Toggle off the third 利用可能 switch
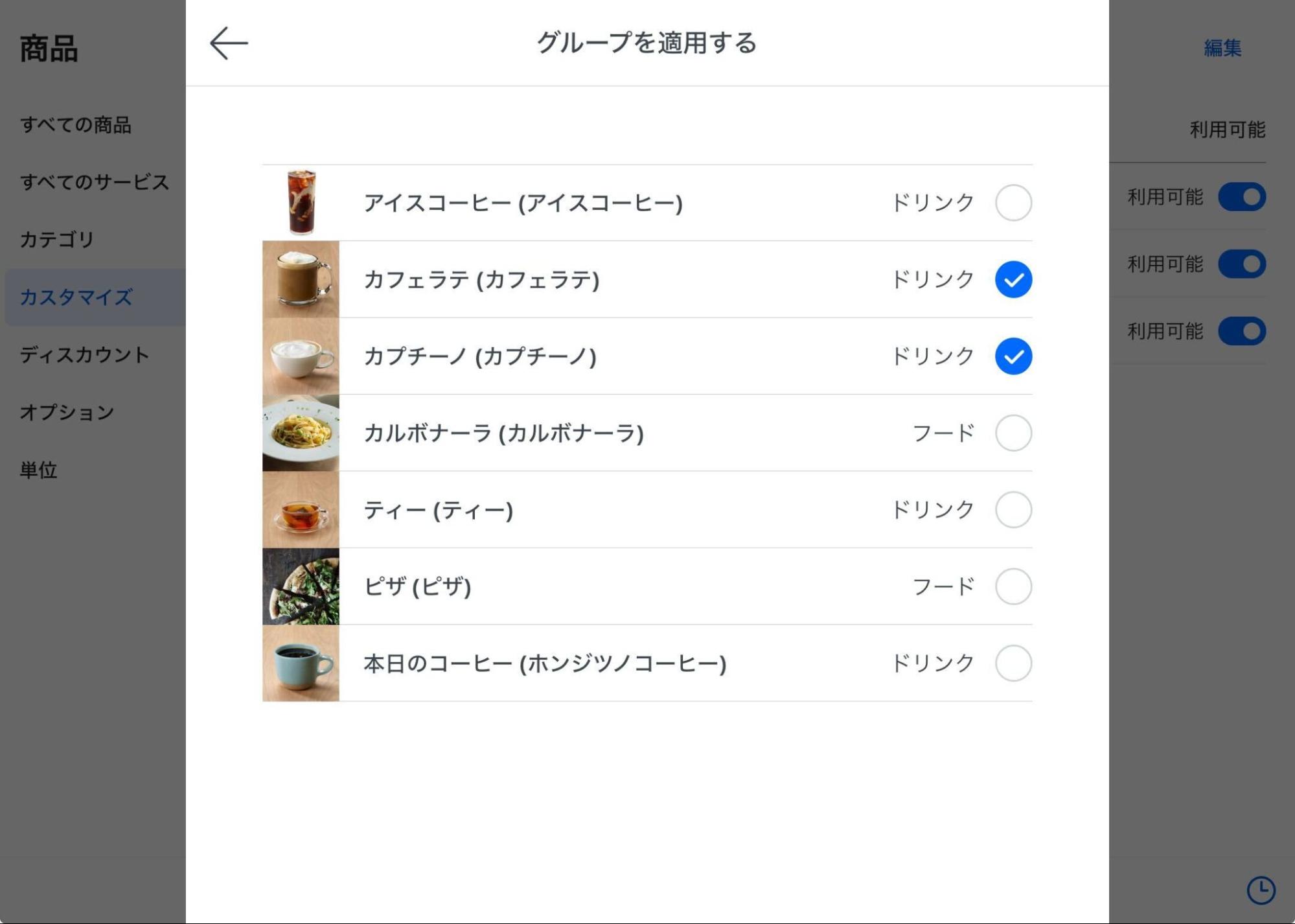1295x924 pixels. click(x=1243, y=330)
